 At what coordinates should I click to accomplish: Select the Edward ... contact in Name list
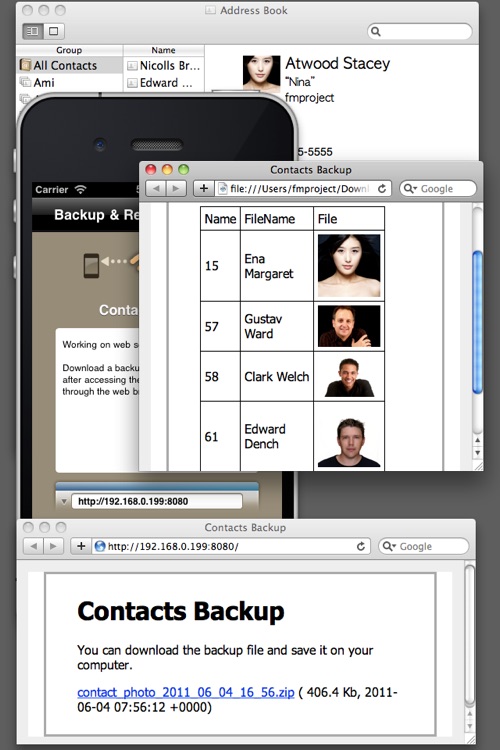pos(164,83)
